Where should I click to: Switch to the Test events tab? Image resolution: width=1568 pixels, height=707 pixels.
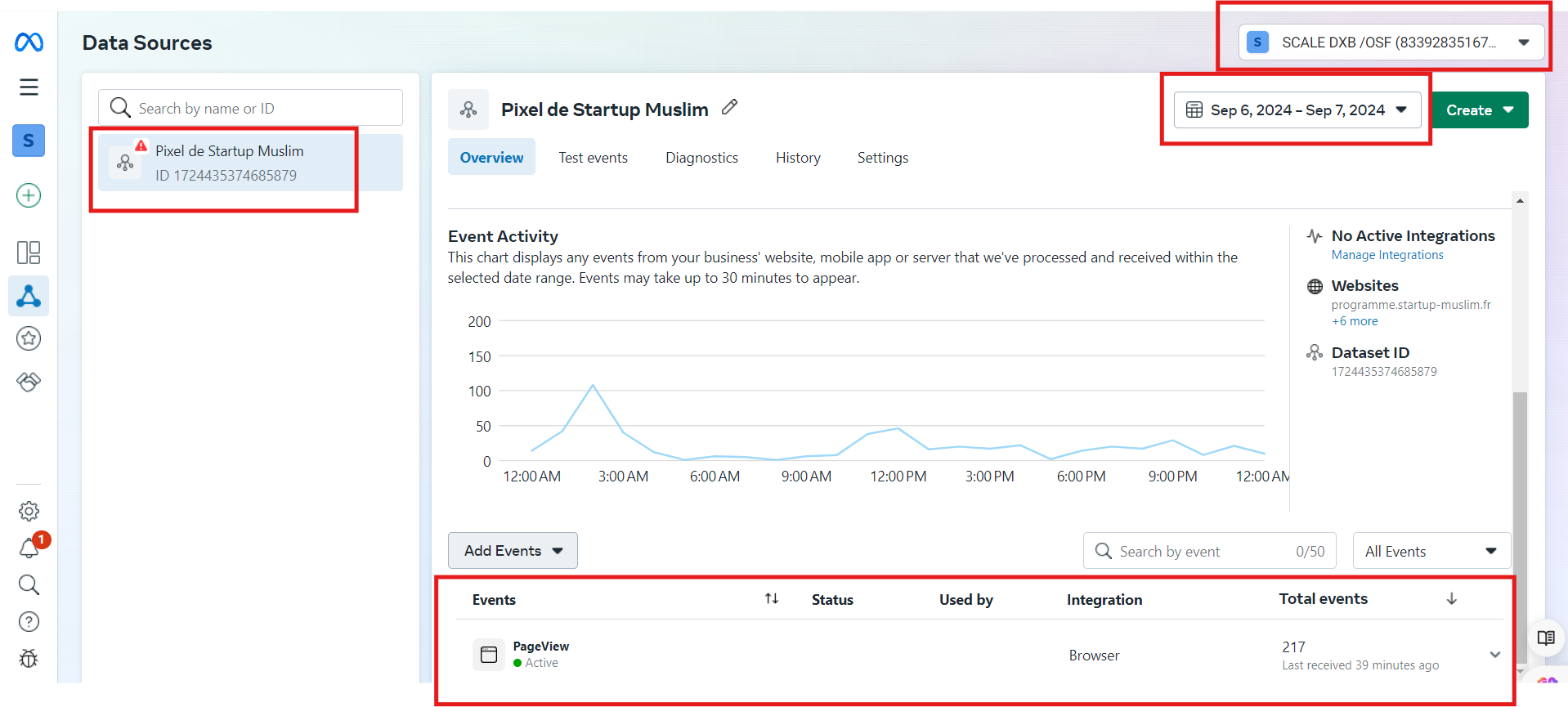tap(593, 158)
